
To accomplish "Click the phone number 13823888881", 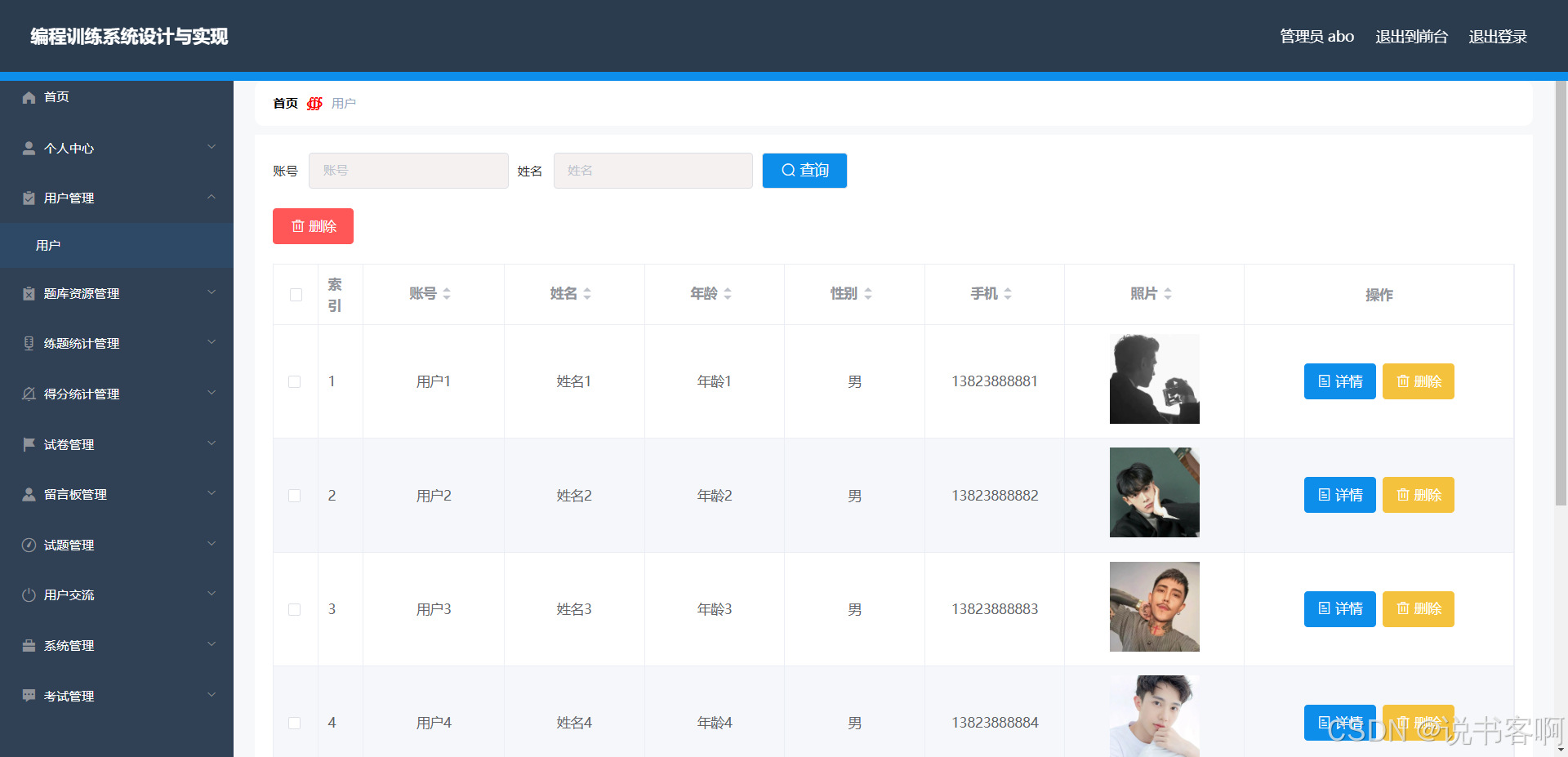I will [995, 381].
